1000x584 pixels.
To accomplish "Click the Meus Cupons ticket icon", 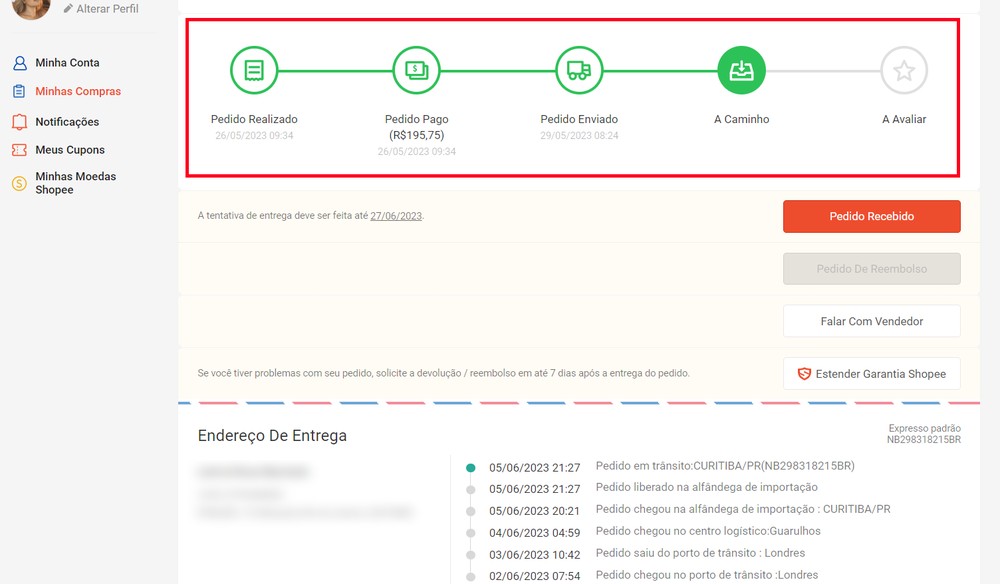I will (20, 150).
